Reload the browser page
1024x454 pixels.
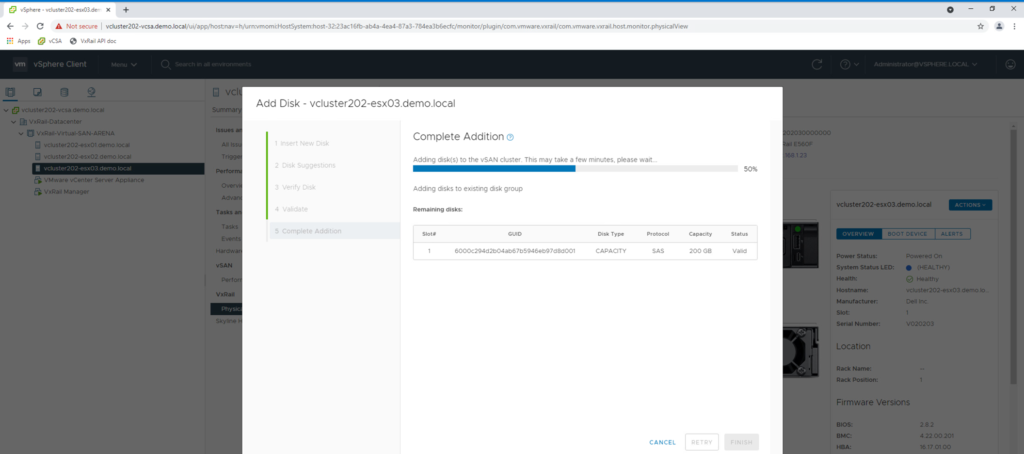point(40,26)
